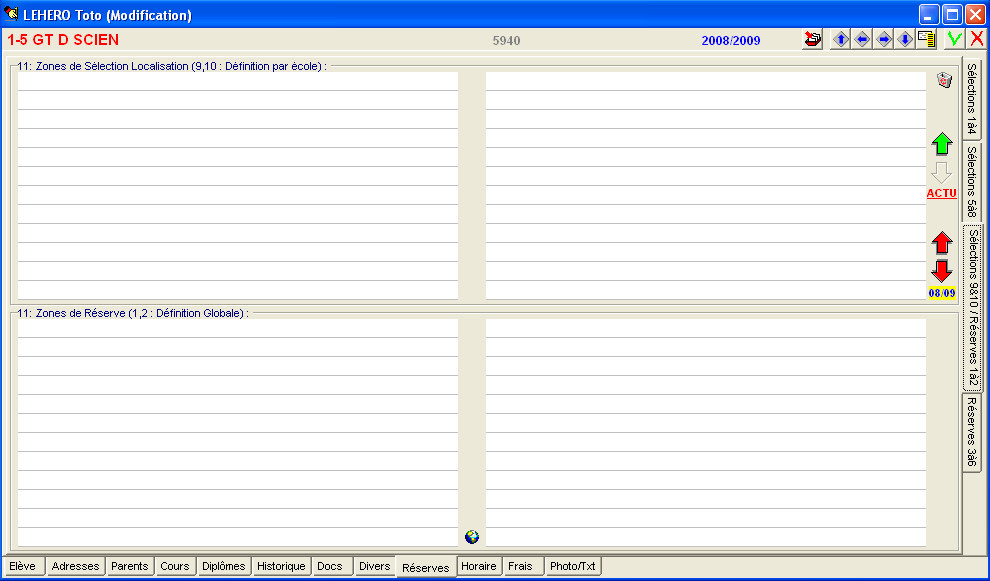This screenshot has width=990, height=581.
Task: Open the Adresses tab
Action: tap(75, 566)
